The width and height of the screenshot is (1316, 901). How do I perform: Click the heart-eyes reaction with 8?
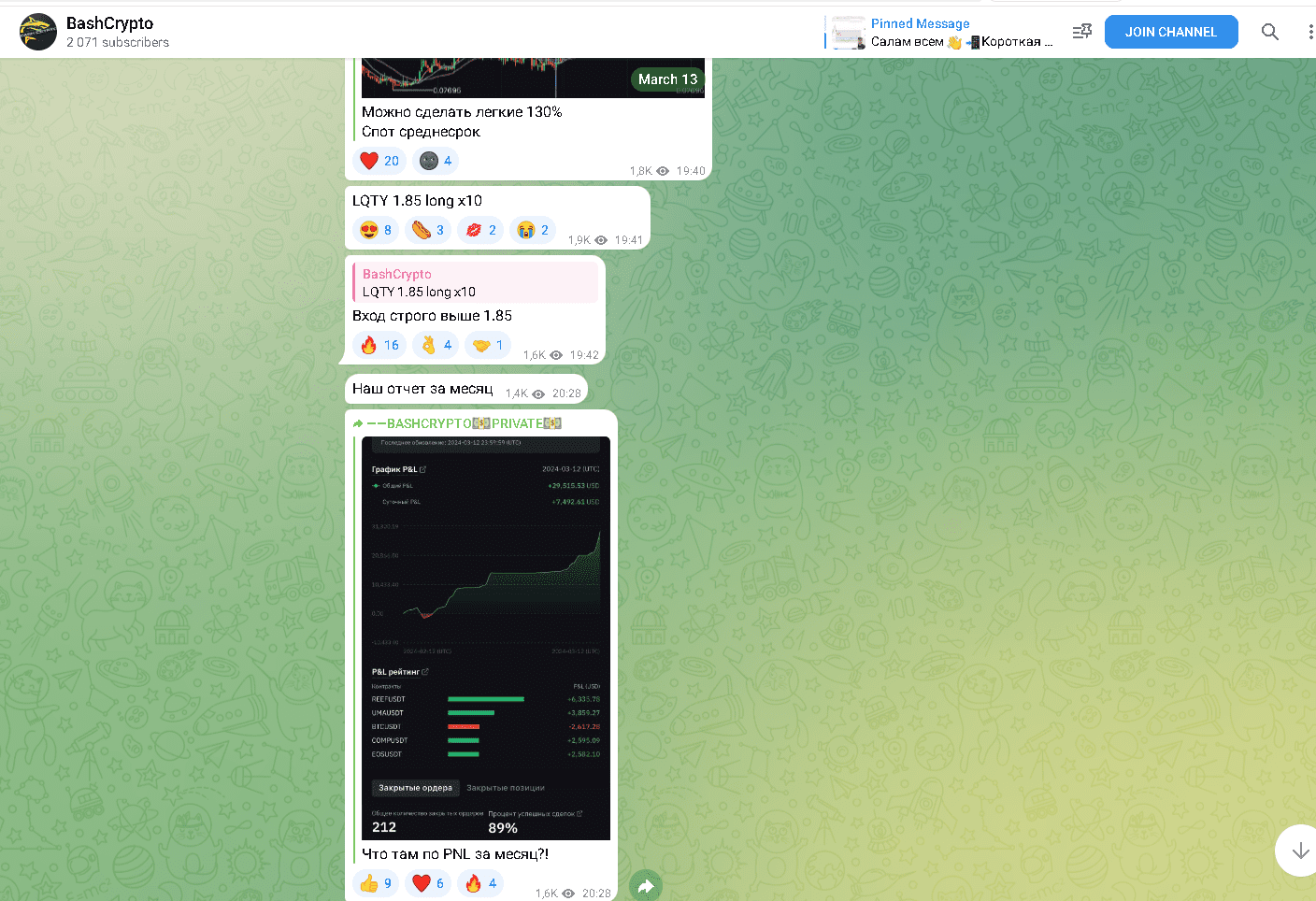376,230
